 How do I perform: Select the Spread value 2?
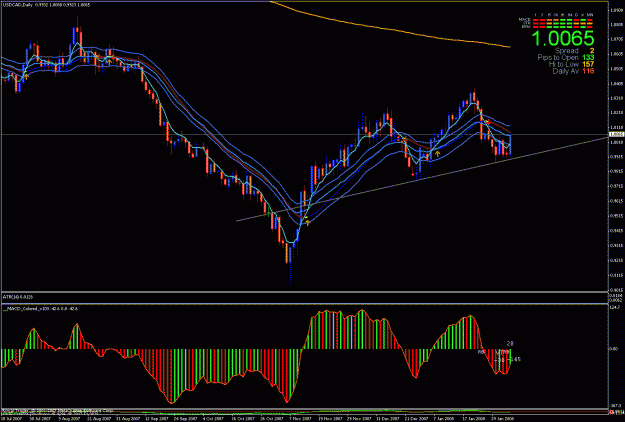[x=592, y=51]
